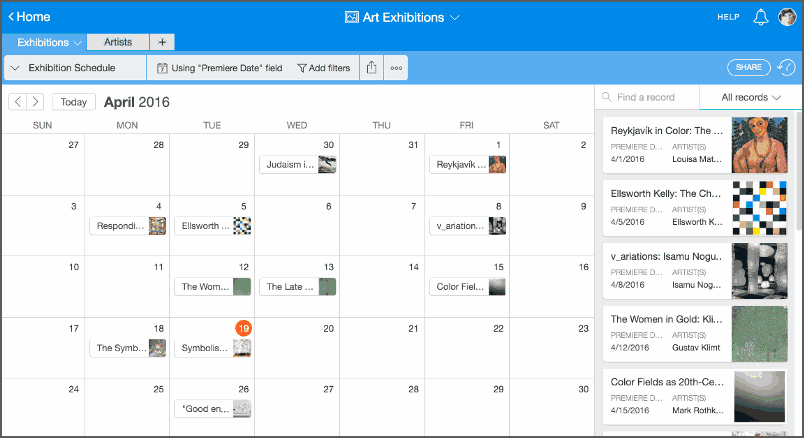Go to the previous month arrow
Image resolution: width=804 pixels, height=438 pixels.
(x=17, y=102)
